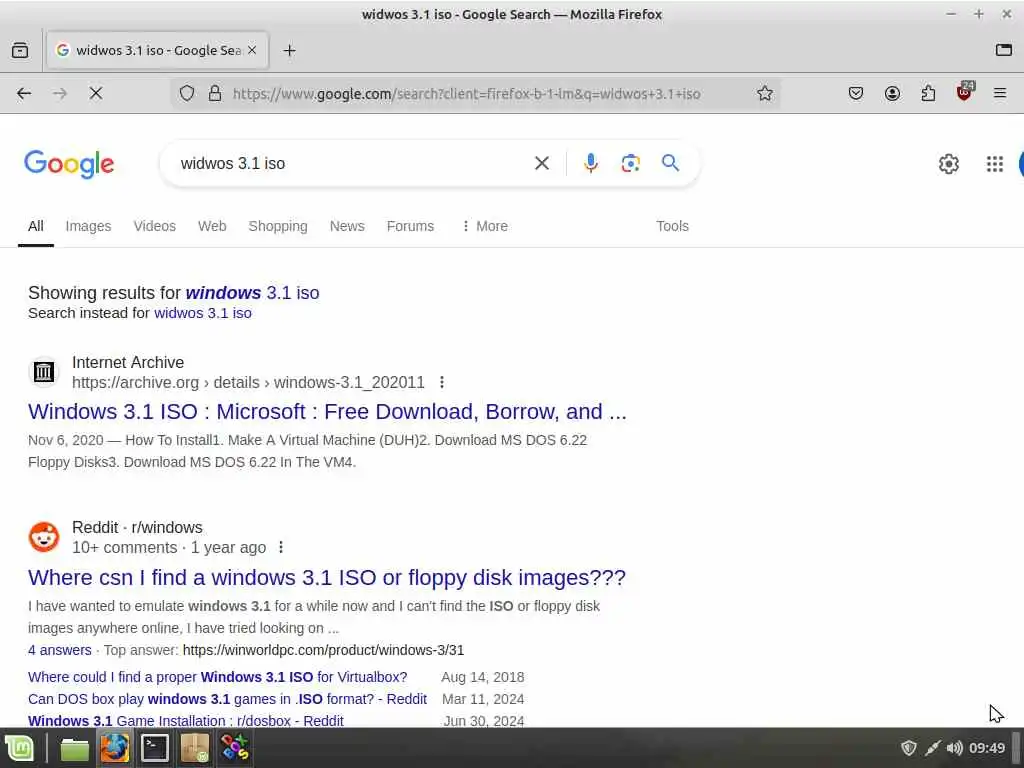This screenshot has height=768, width=1024.
Task: Switch to Videos tab
Action: click(x=155, y=226)
